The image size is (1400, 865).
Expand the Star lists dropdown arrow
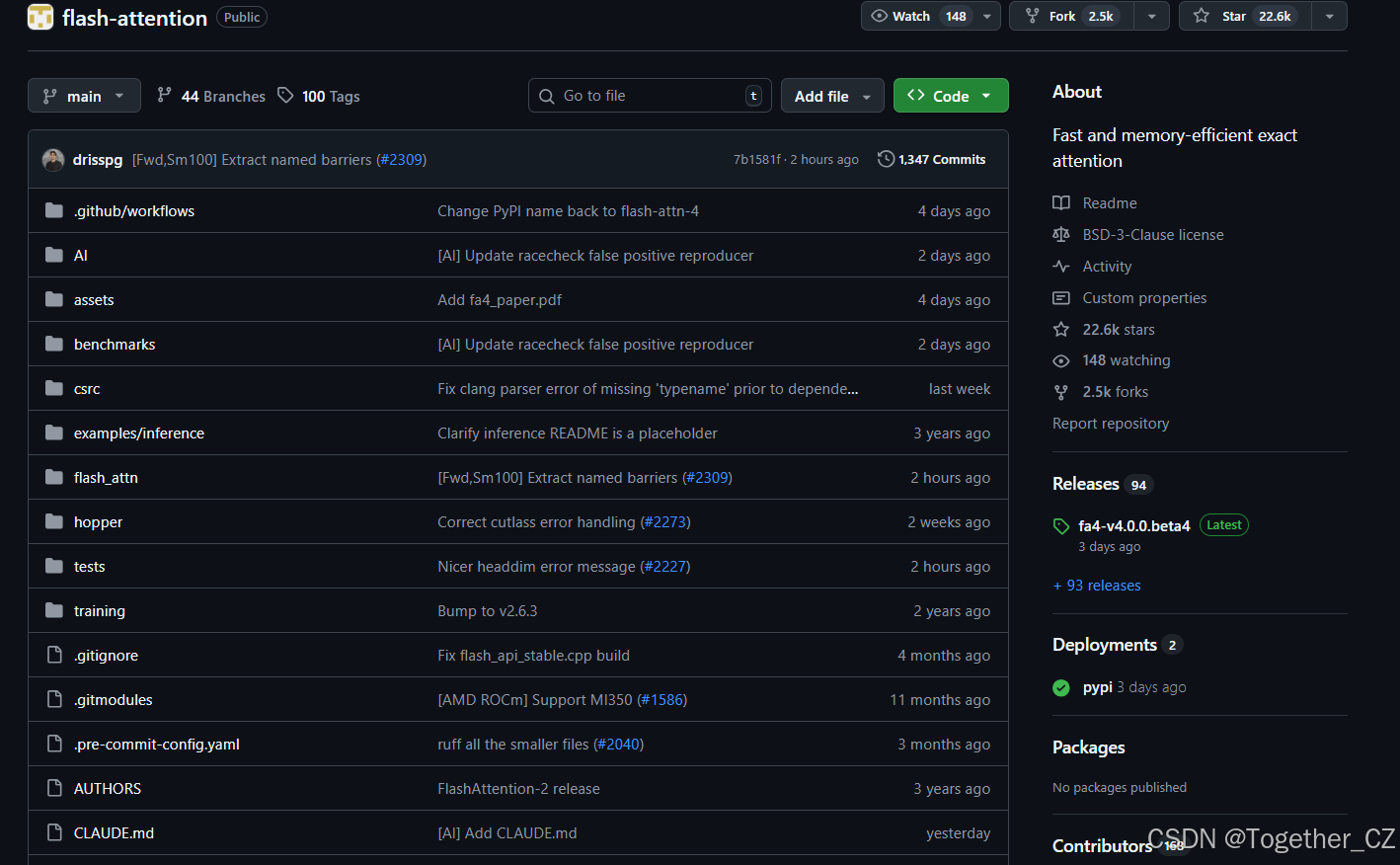(1330, 16)
